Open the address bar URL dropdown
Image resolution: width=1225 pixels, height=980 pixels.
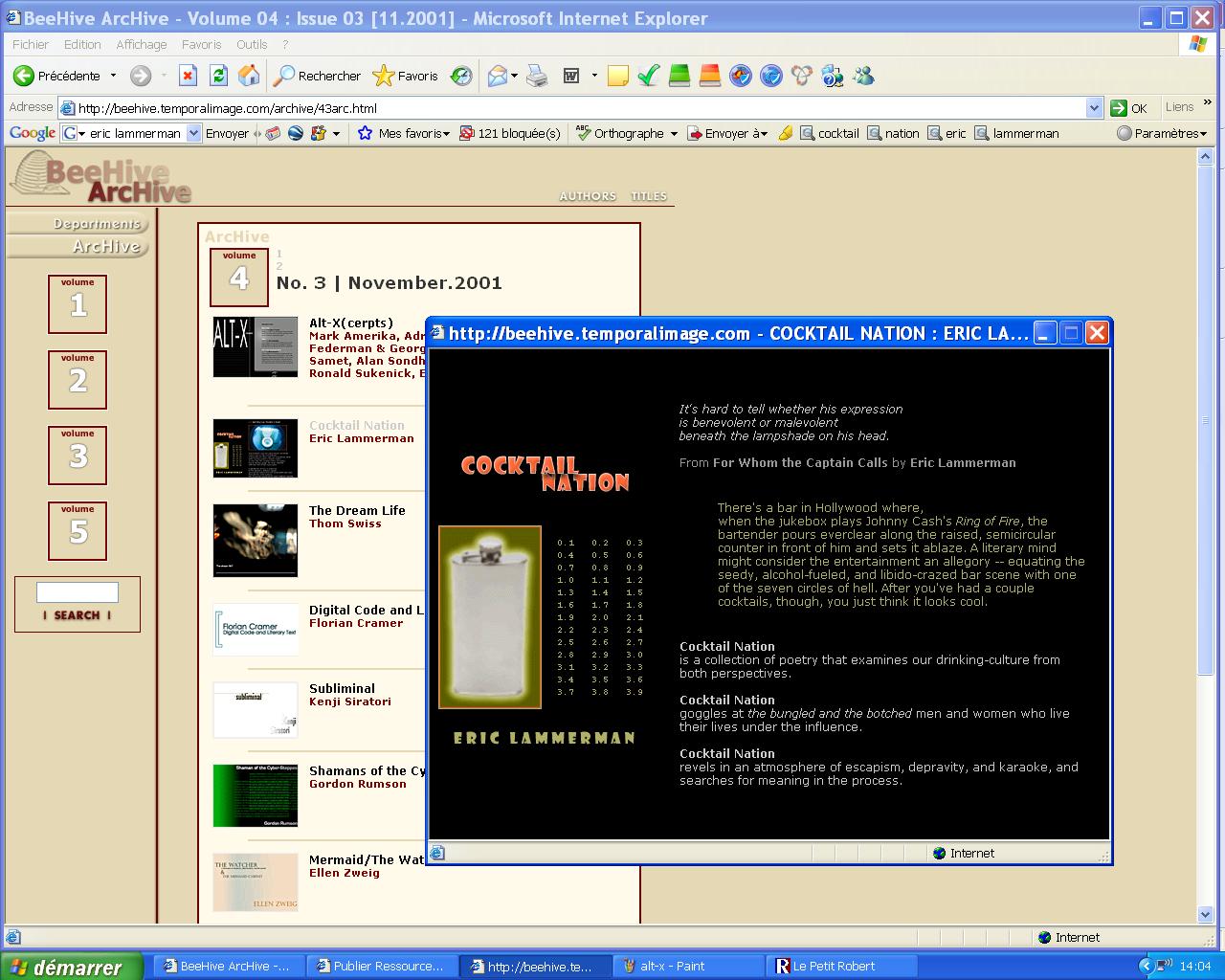point(1095,108)
